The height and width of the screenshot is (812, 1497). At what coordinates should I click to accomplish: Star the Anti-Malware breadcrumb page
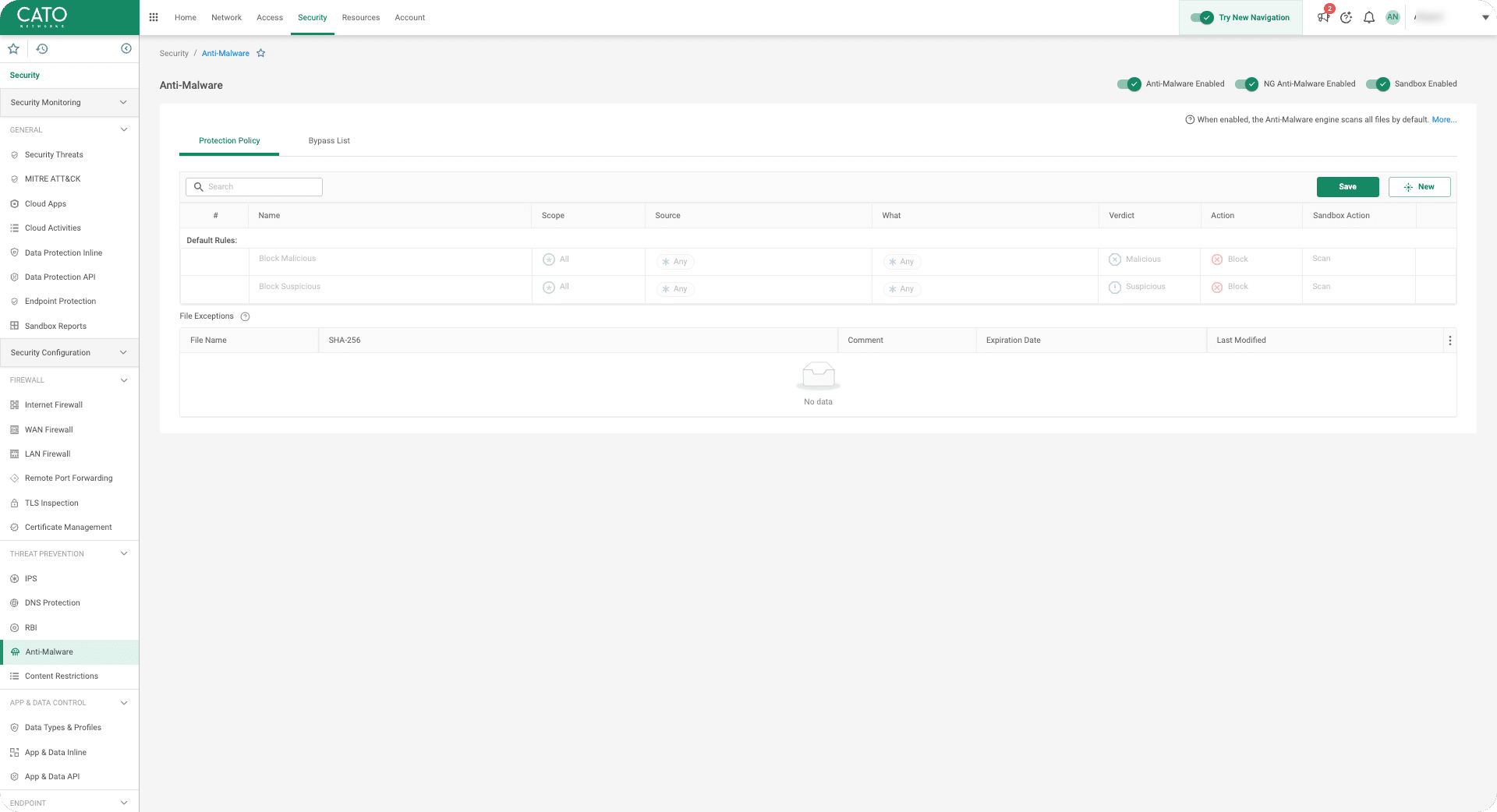[261, 53]
